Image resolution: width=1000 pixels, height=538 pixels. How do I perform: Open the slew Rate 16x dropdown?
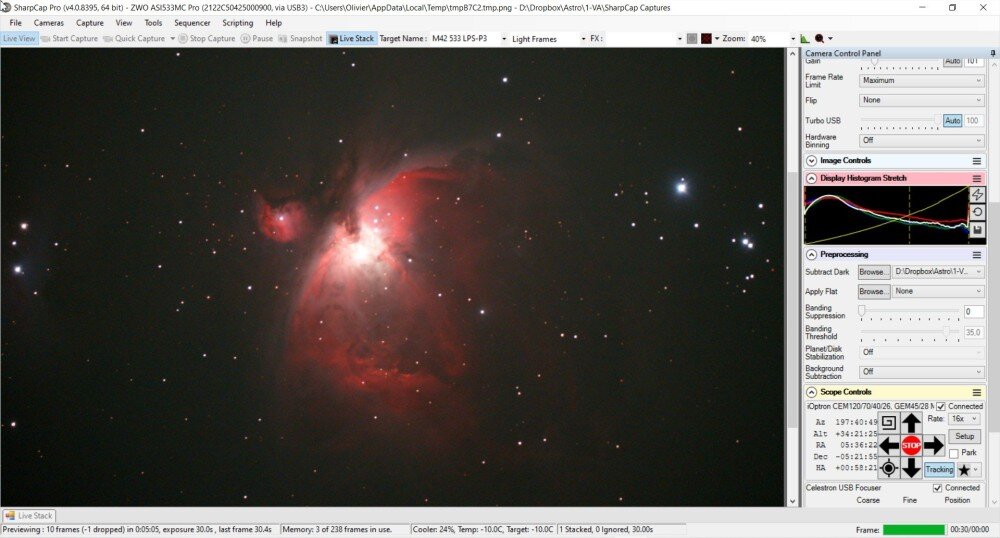(964, 419)
